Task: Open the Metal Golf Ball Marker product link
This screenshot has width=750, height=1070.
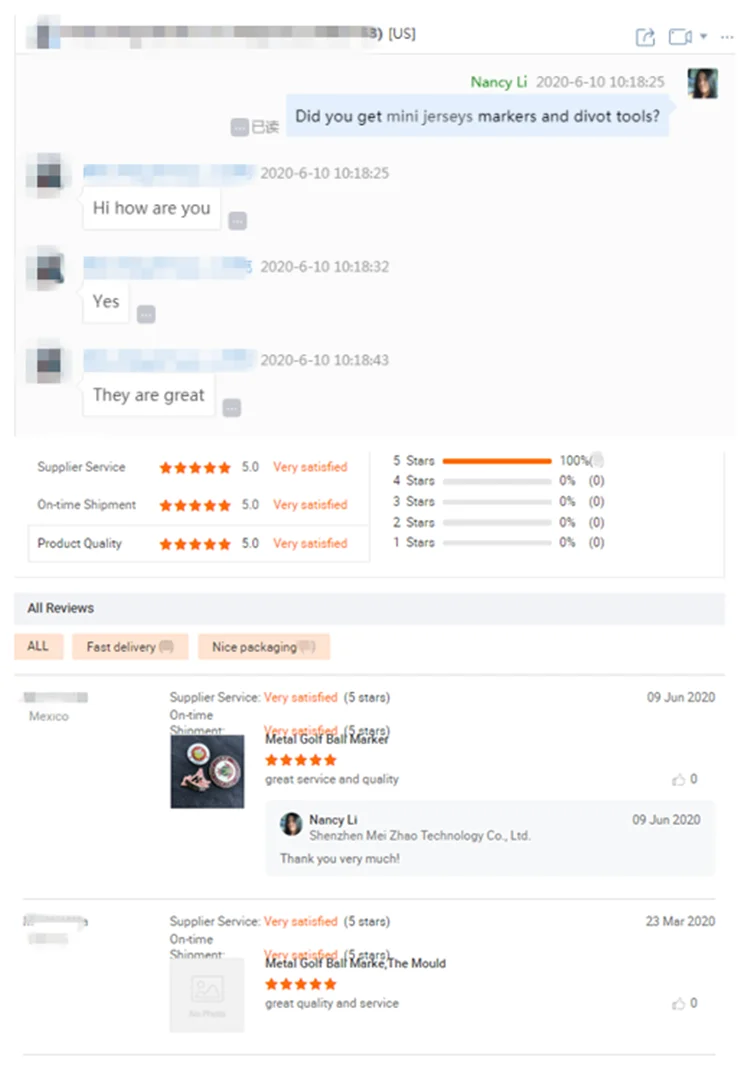Action: pyautogui.click(x=327, y=739)
